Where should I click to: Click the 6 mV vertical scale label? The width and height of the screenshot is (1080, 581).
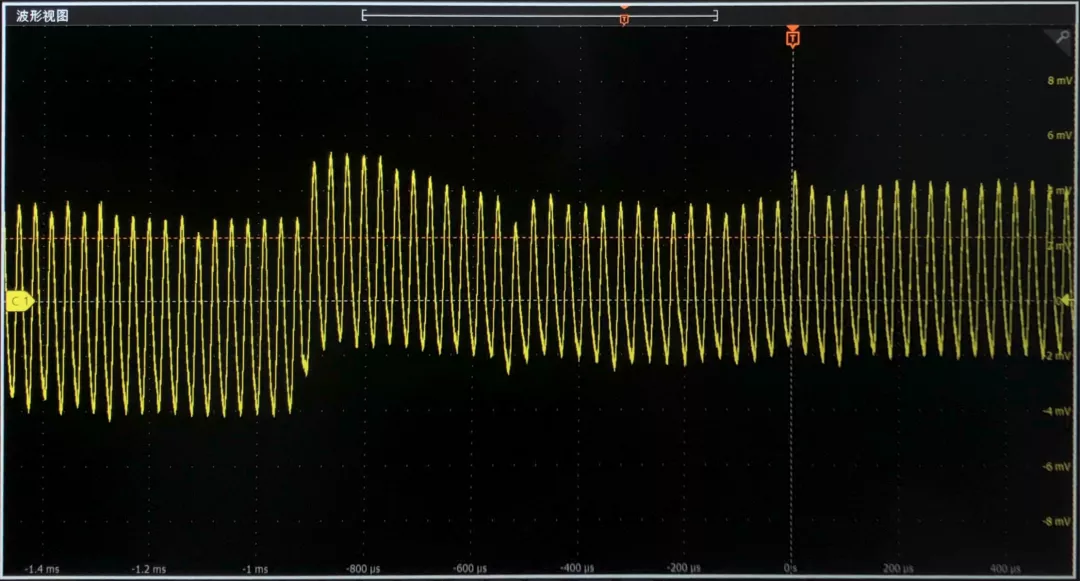[x=1059, y=135]
